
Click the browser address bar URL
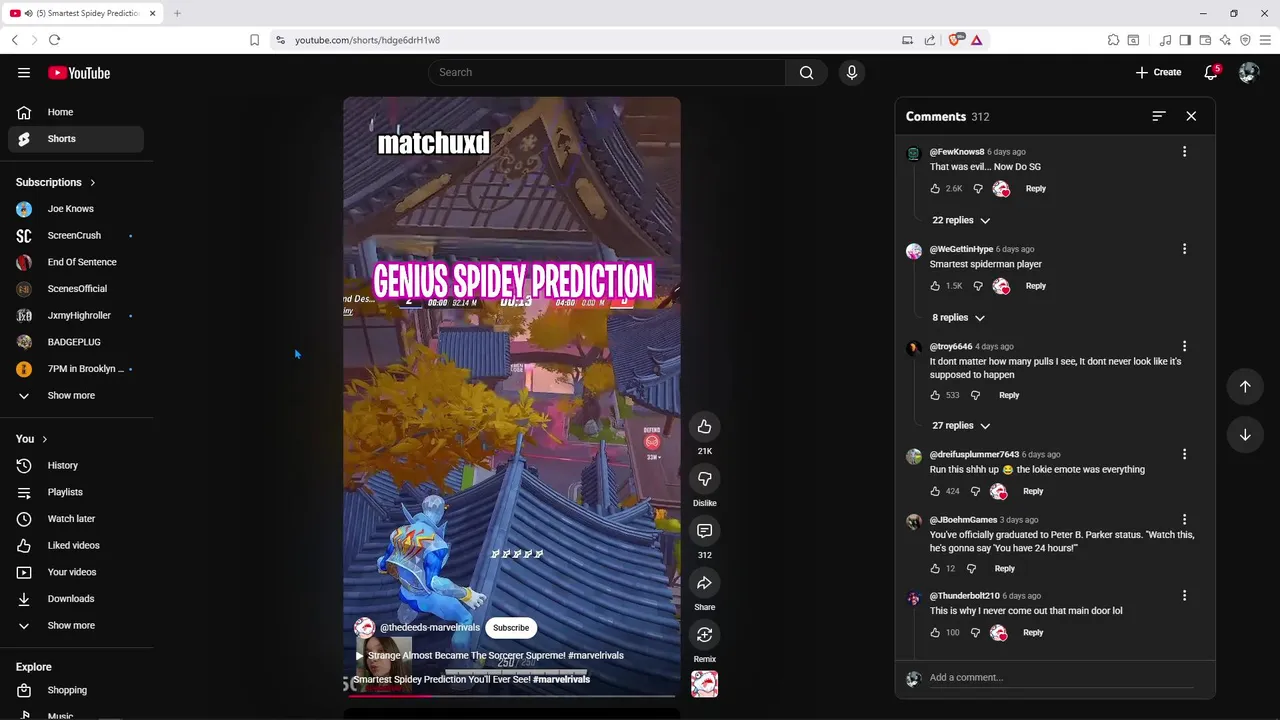(367, 40)
